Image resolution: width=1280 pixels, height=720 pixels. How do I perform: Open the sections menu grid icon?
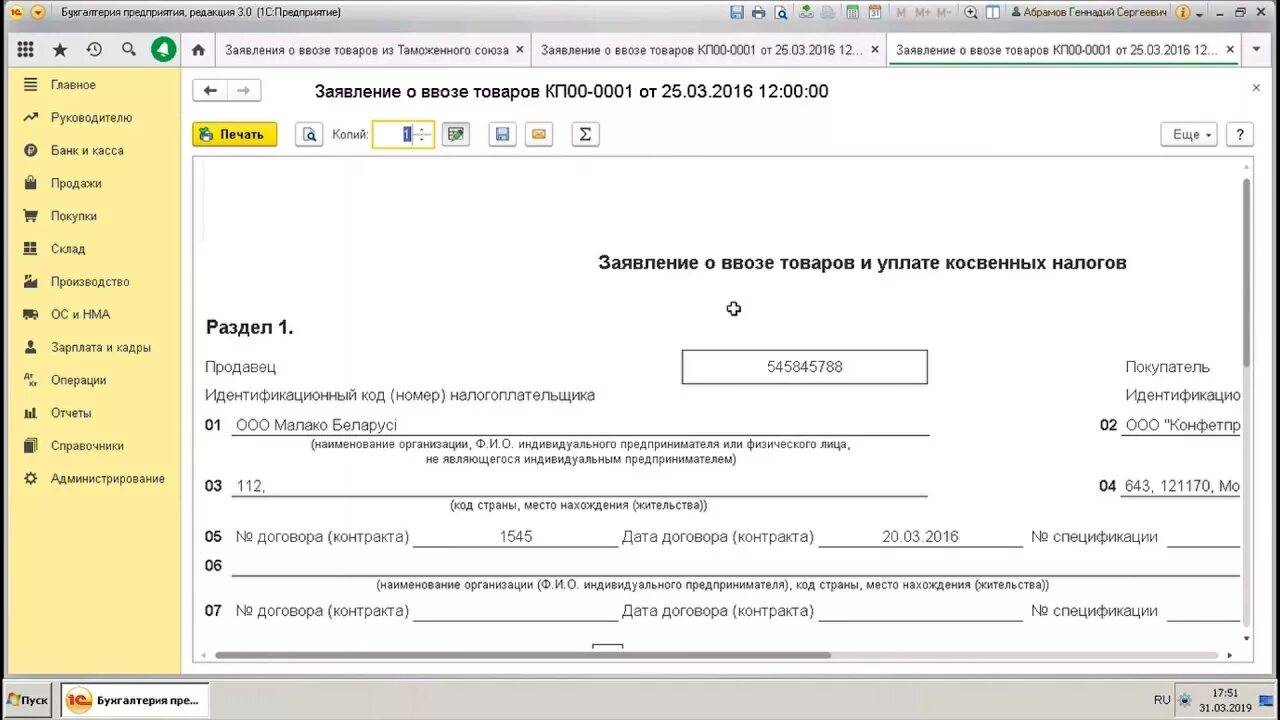[x=25, y=50]
